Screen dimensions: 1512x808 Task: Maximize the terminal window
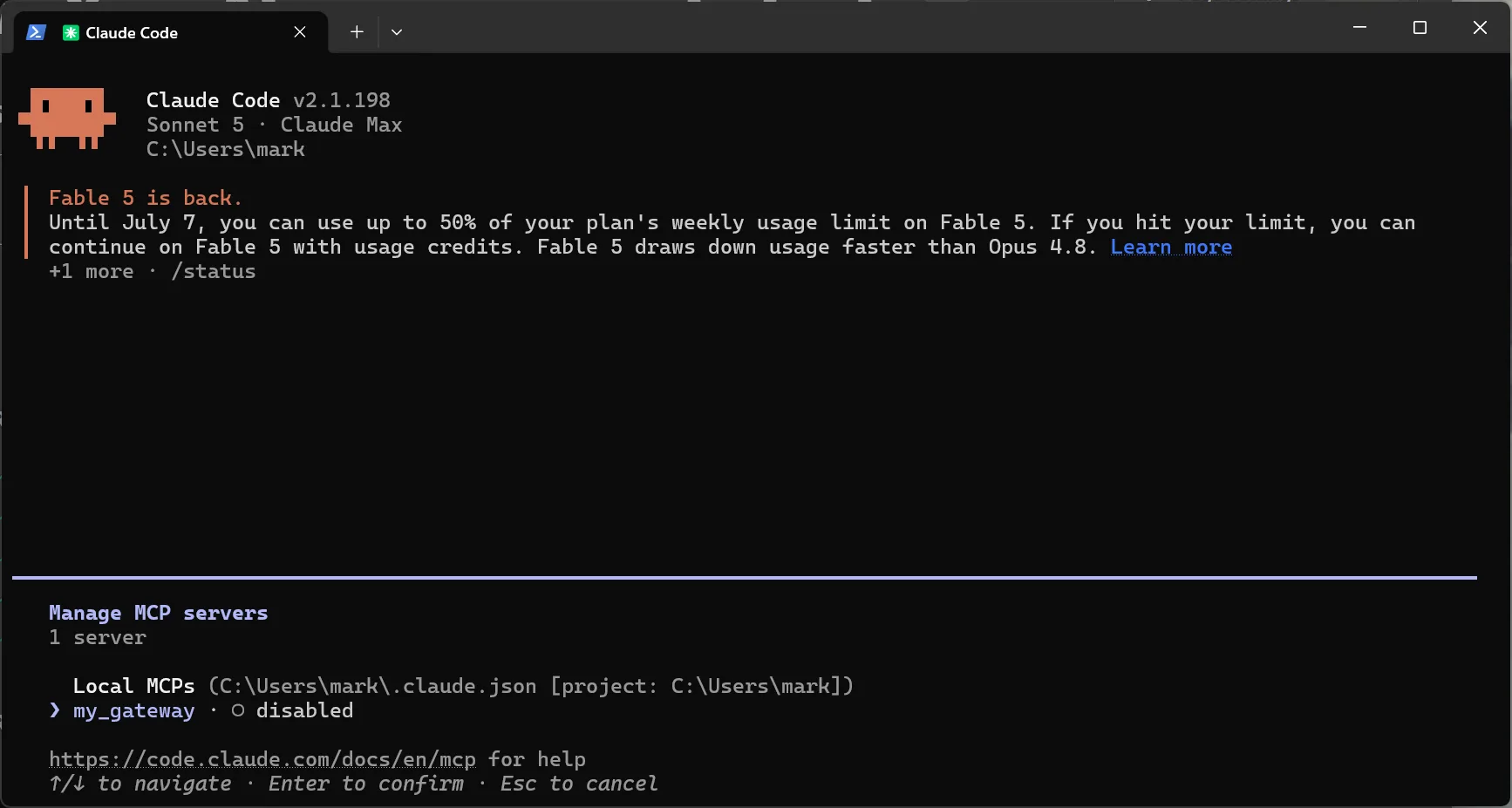click(1420, 28)
